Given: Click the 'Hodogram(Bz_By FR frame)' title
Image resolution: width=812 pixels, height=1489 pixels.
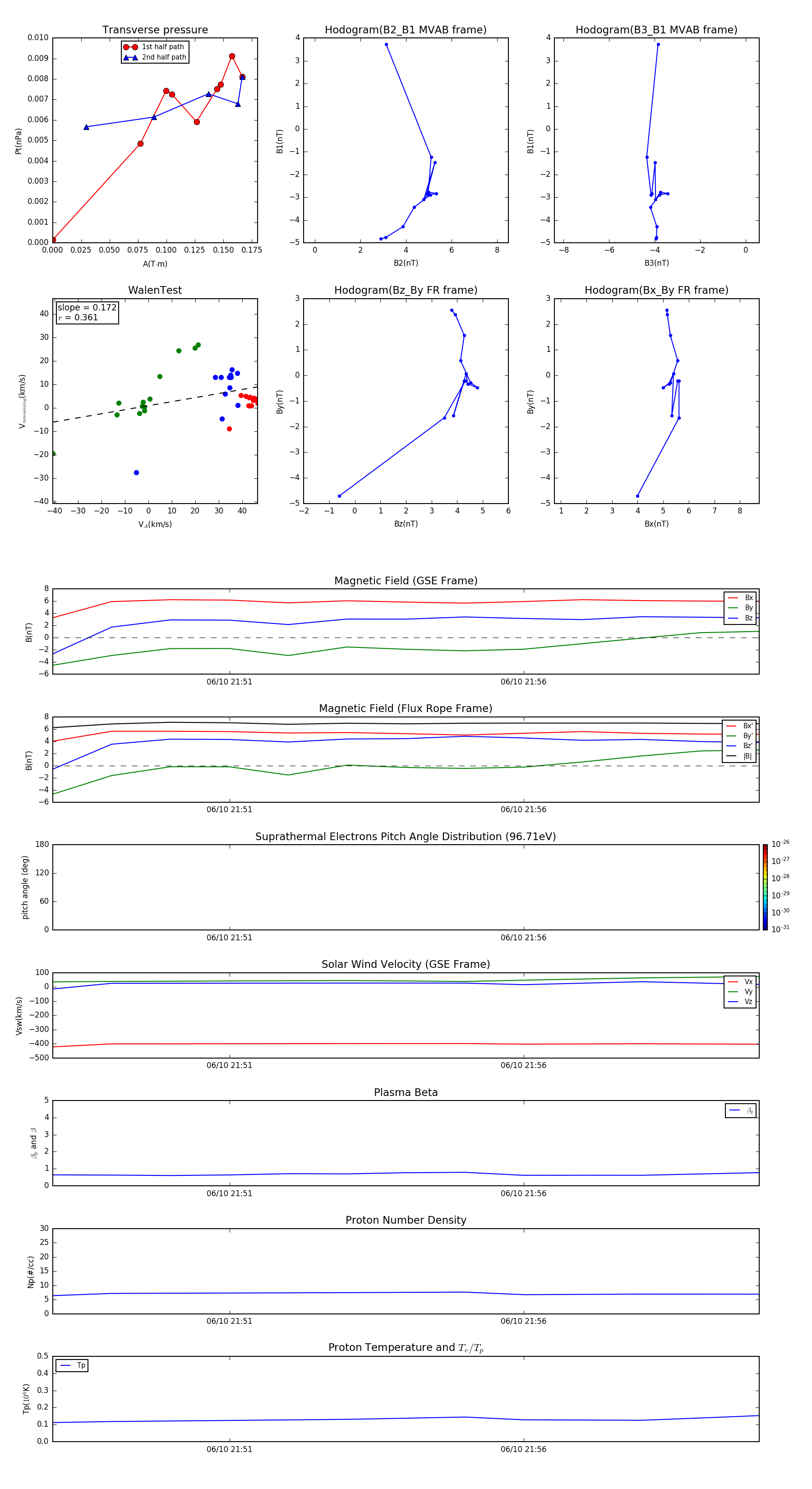Looking at the screenshot, I should pyautogui.click(x=406, y=290).
